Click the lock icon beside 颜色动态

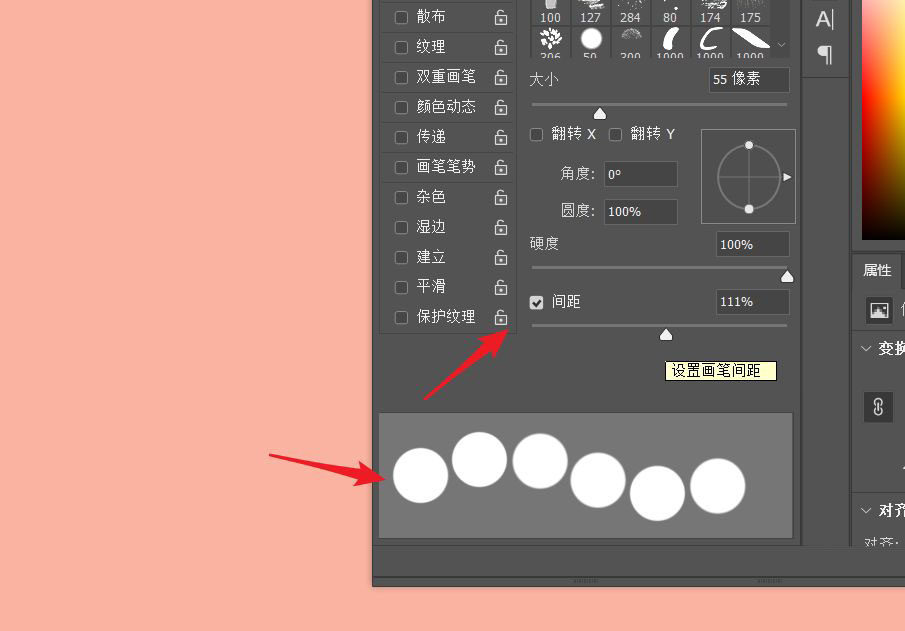tap(500, 107)
